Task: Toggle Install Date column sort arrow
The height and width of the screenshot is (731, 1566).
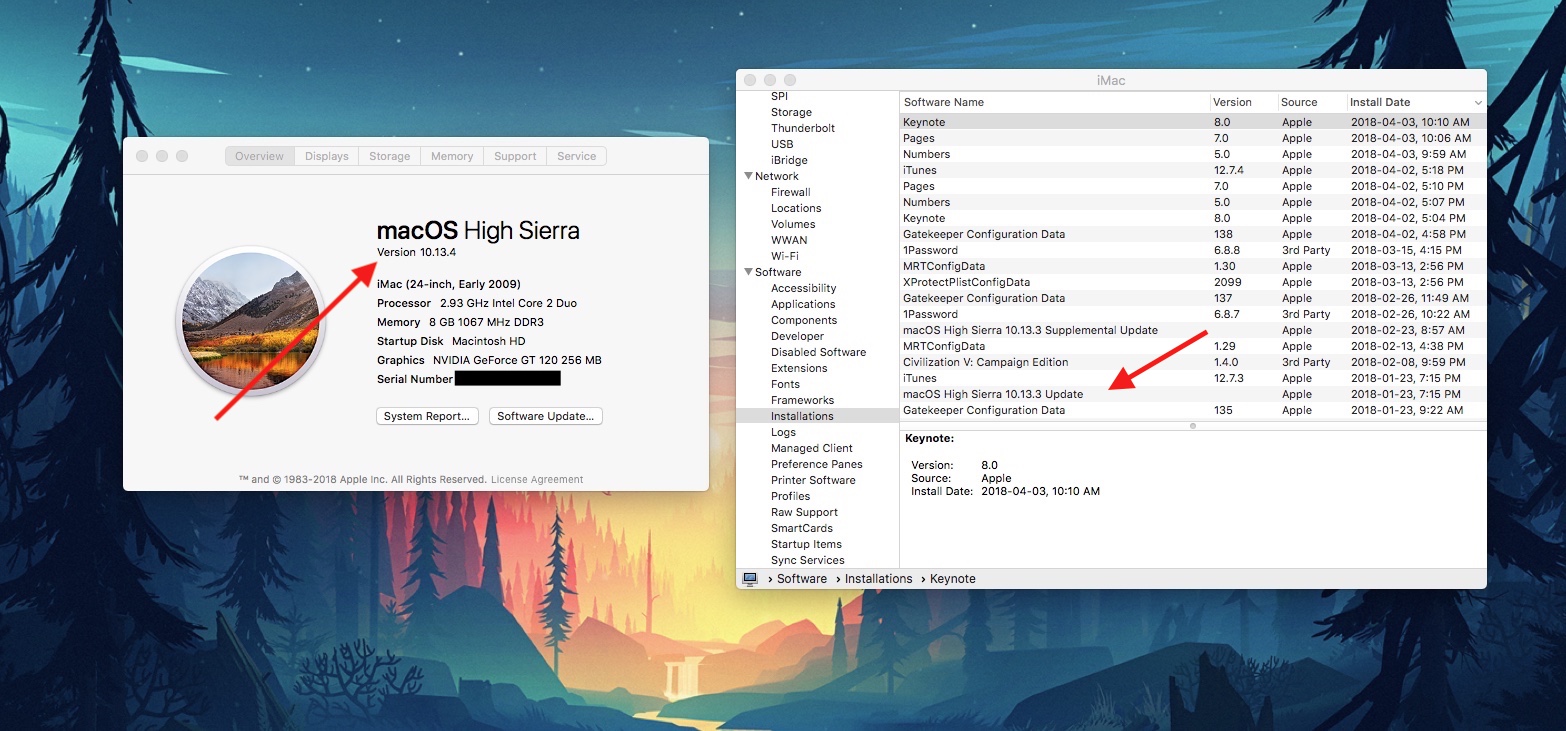Action: pos(1477,102)
